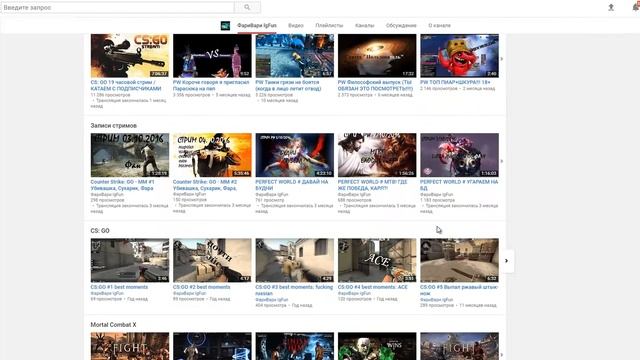Click ФариВари IgFun under CS:GO #1 best moments
The width and height of the screenshot is (640, 360).
pos(107,293)
